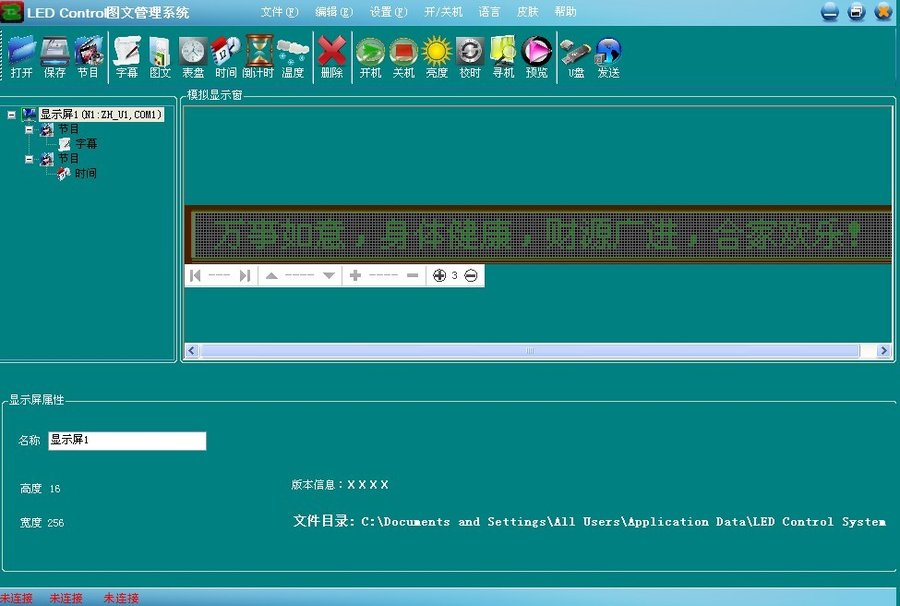Collapse the second 节目 tree node

click(29, 159)
